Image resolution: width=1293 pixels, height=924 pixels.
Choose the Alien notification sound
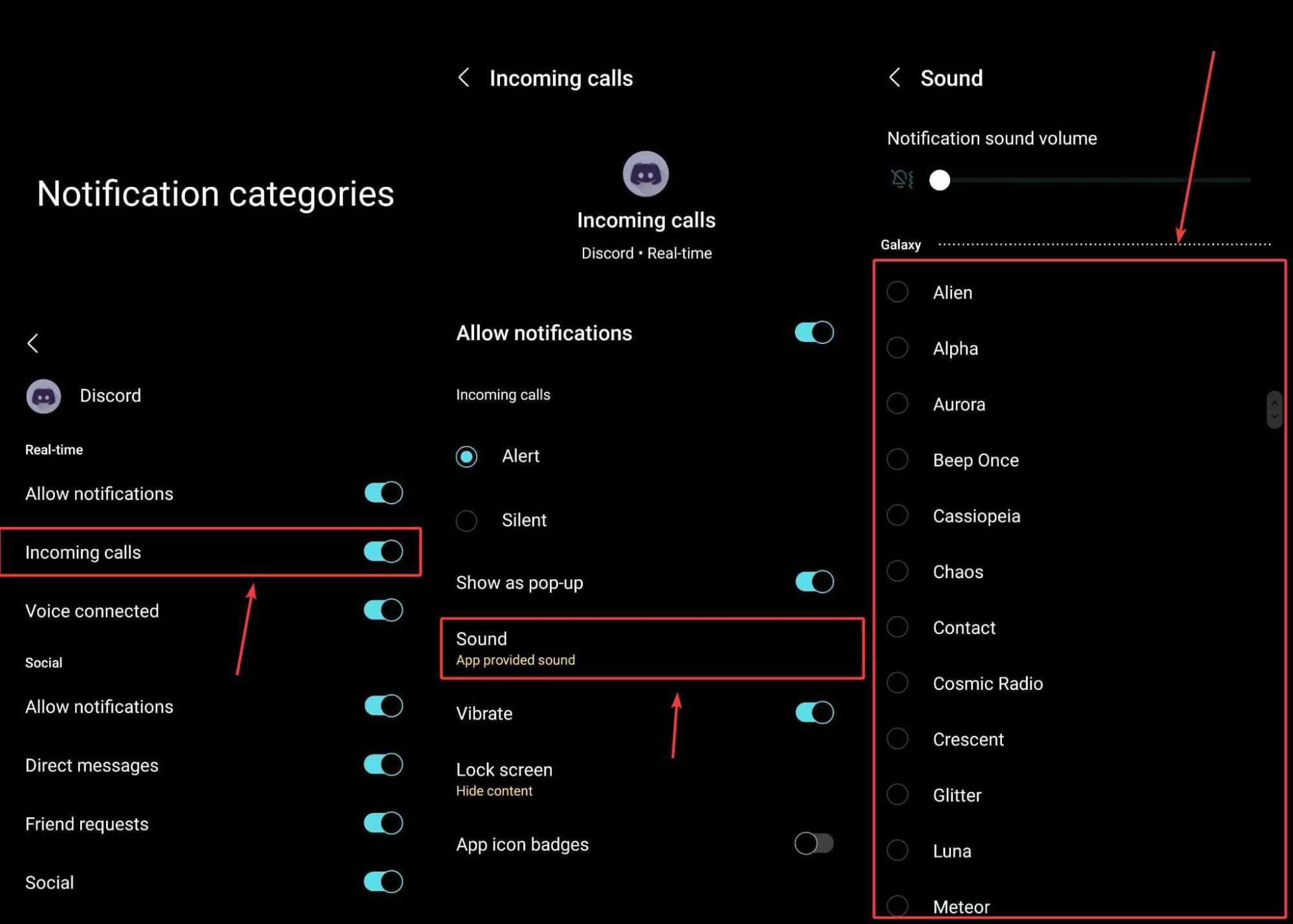click(x=897, y=292)
